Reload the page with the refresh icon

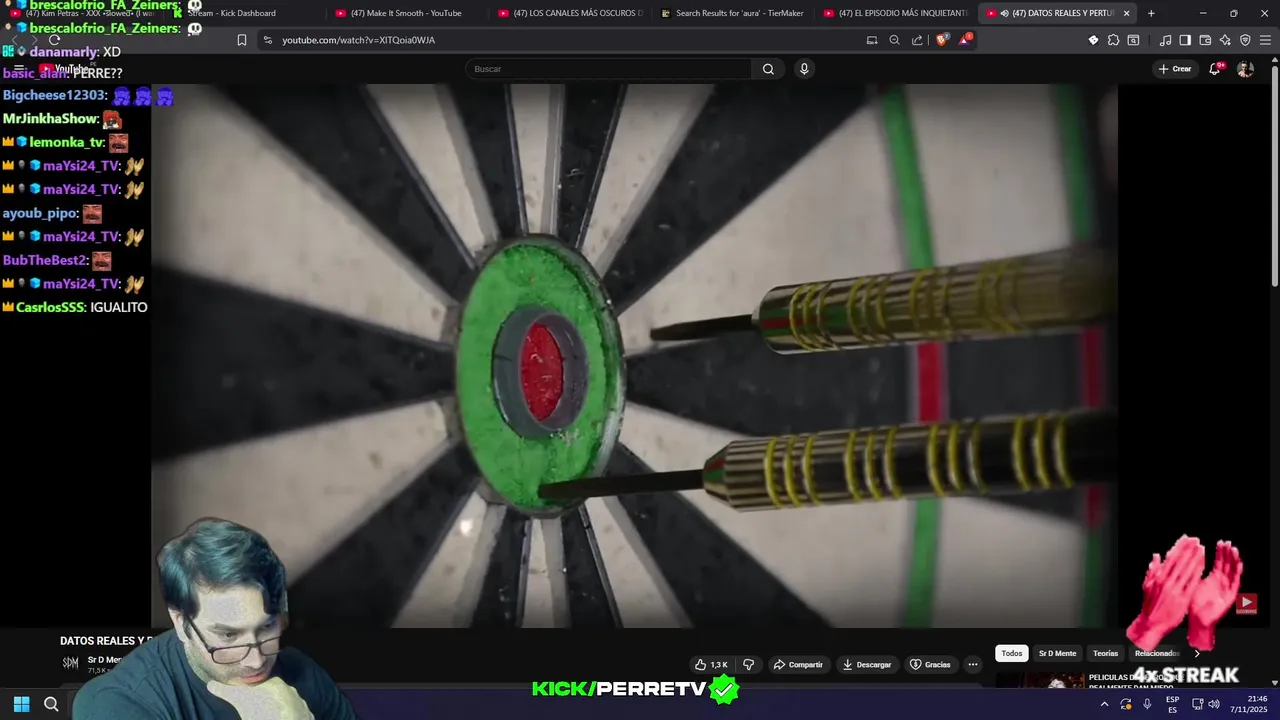coord(55,40)
